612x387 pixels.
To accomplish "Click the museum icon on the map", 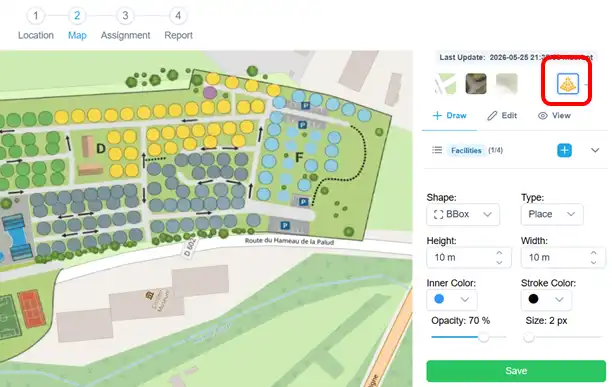I will click(x=149, y=295).
